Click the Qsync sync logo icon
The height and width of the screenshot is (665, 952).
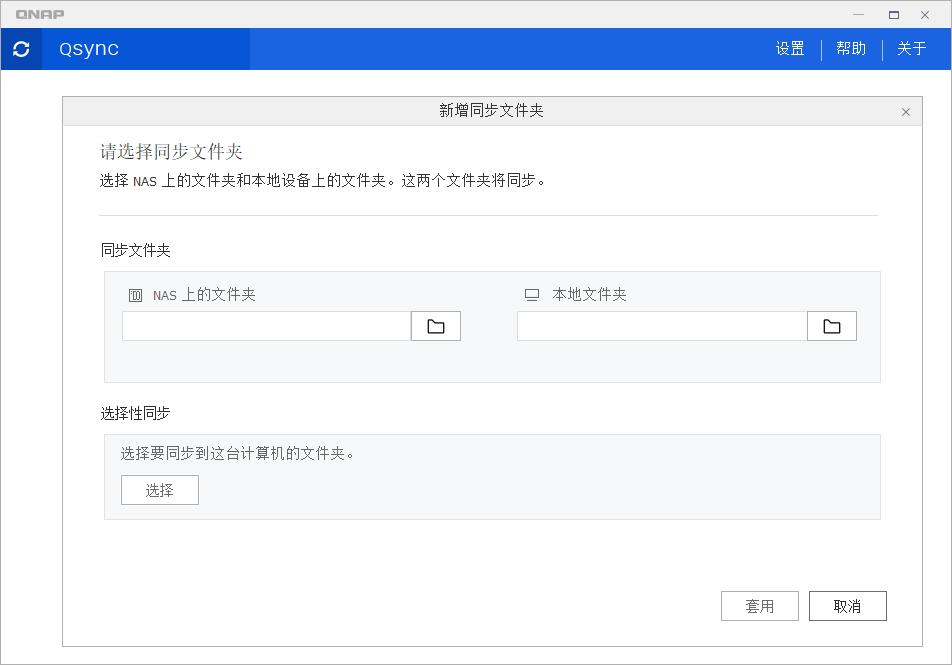pyautogui.click(x=21, y=49)
